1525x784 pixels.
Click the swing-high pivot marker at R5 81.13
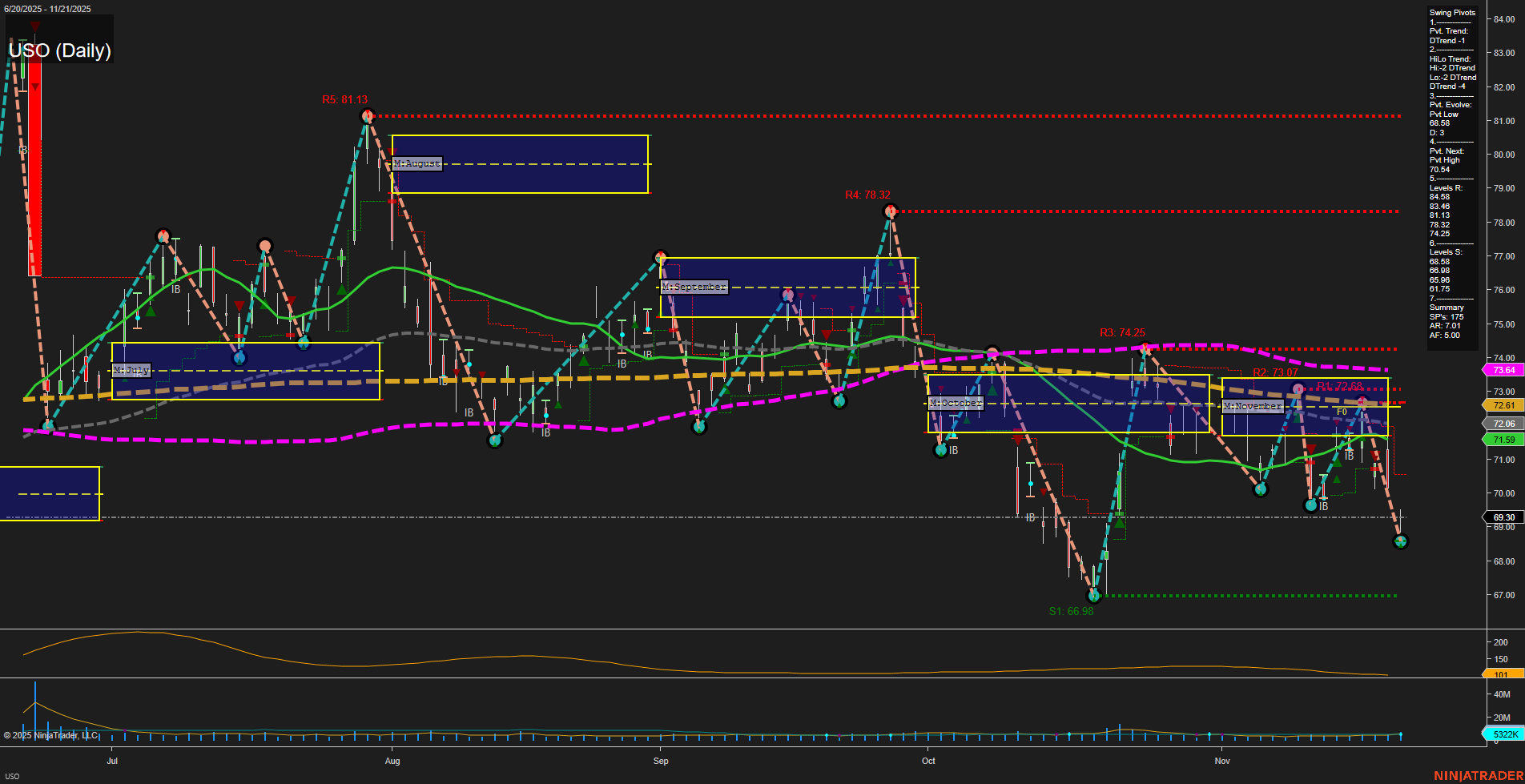[x=368, y=116]
